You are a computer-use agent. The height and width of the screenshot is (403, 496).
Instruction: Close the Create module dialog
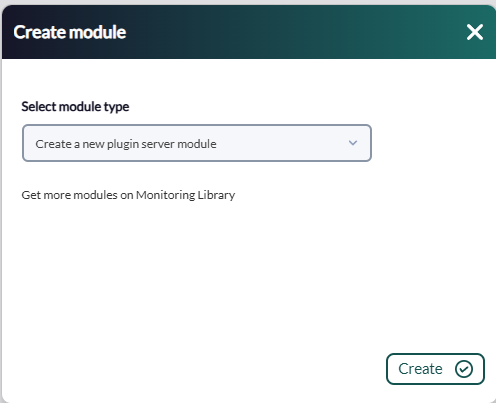pyautogui.click(x=475, y=32)
